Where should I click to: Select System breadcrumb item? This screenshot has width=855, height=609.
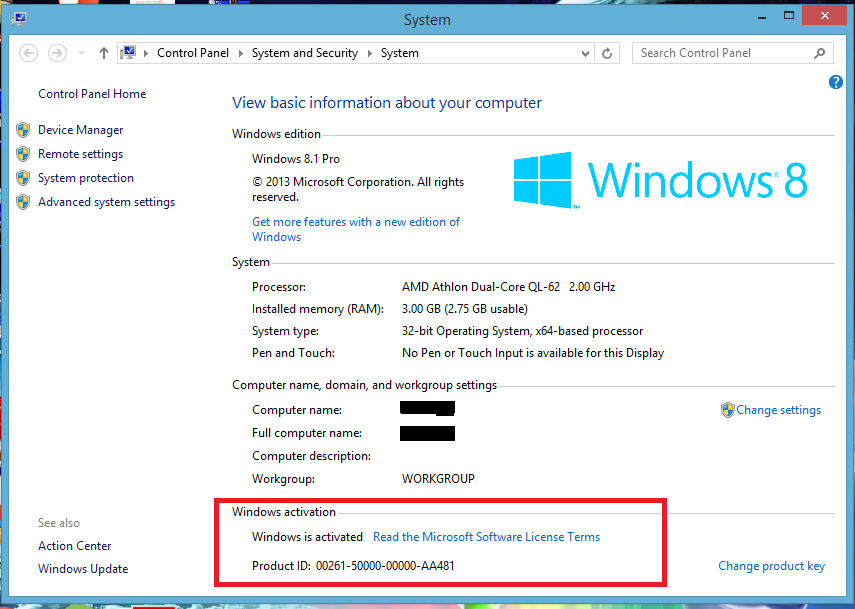[400, 53]
